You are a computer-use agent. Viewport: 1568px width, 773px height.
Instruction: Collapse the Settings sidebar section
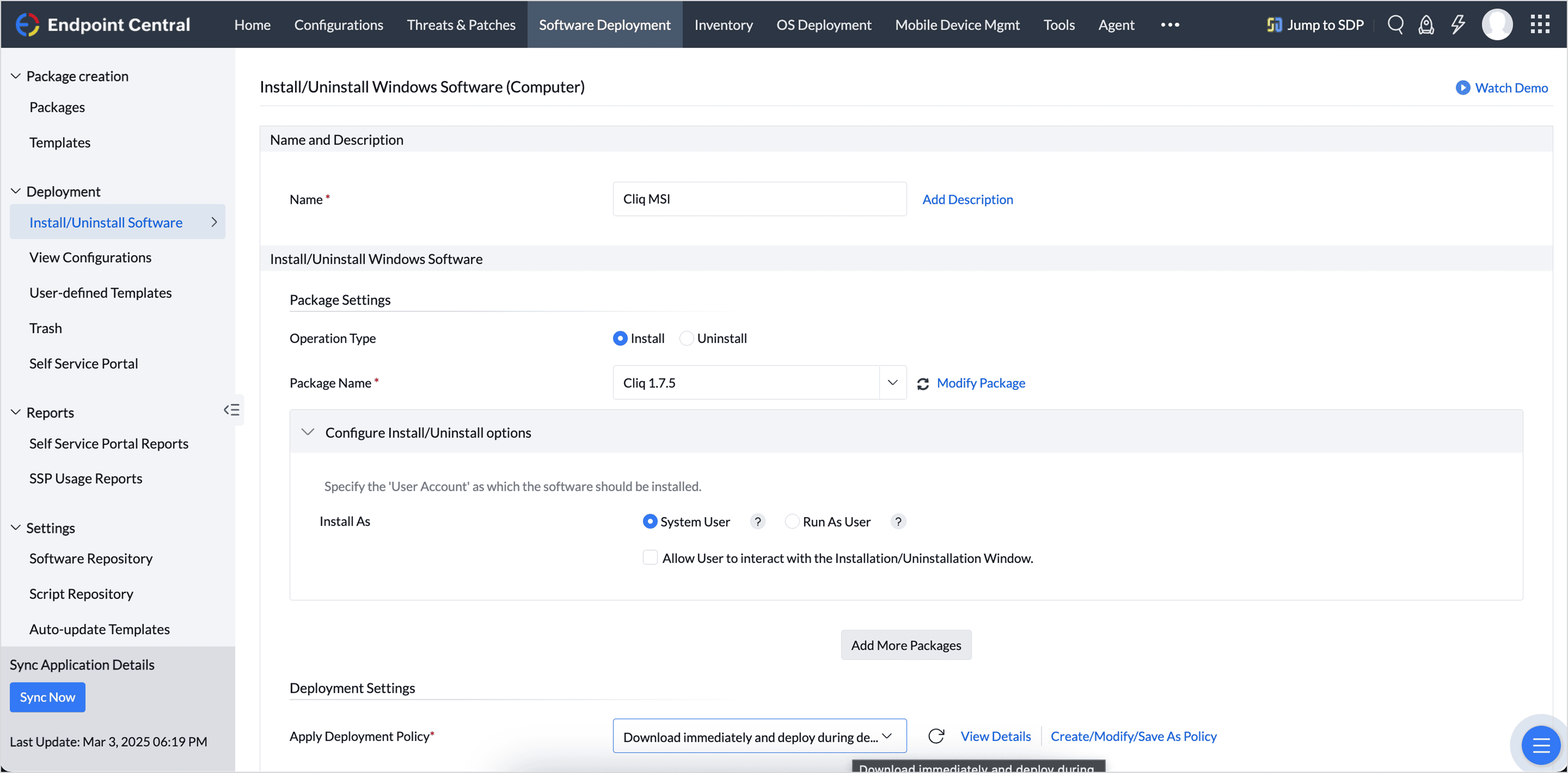click(16, 528)
